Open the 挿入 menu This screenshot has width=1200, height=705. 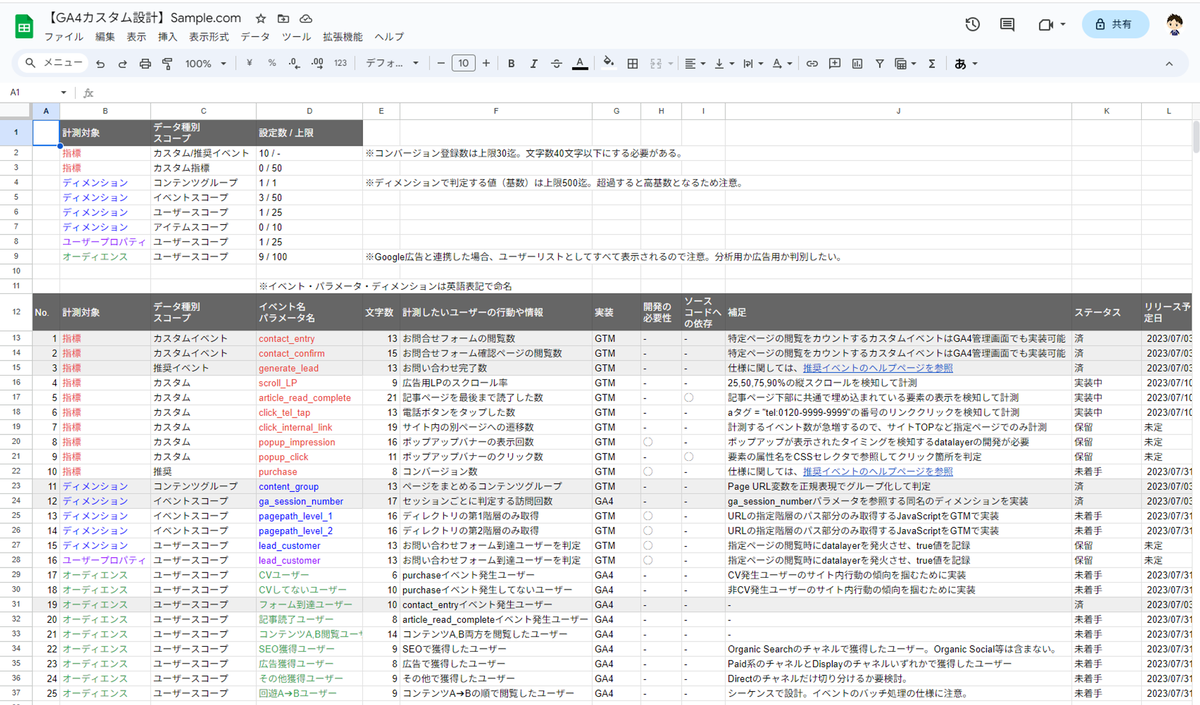click(x=167, y=37)
